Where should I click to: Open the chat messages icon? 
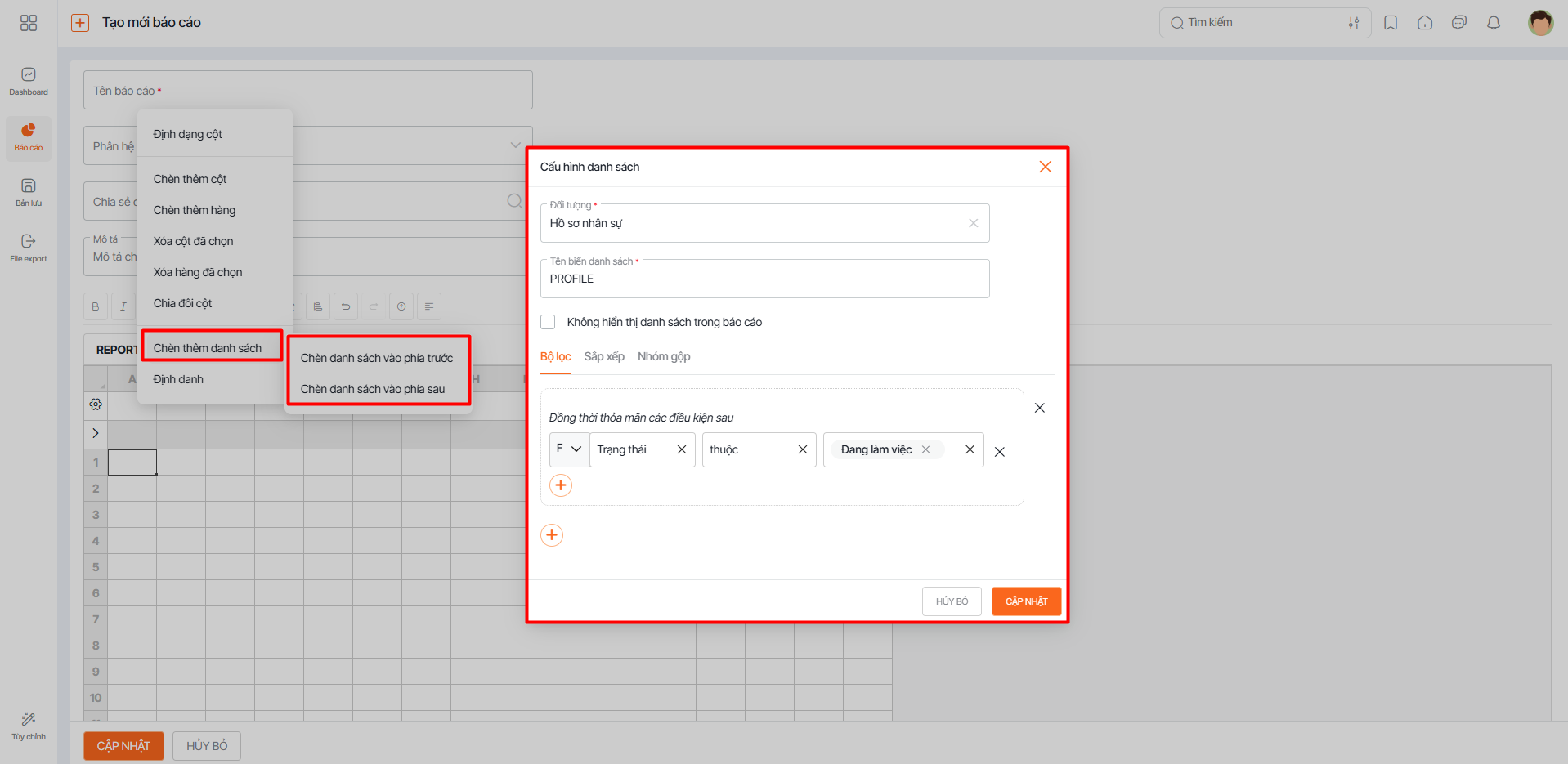point(1459,22)
